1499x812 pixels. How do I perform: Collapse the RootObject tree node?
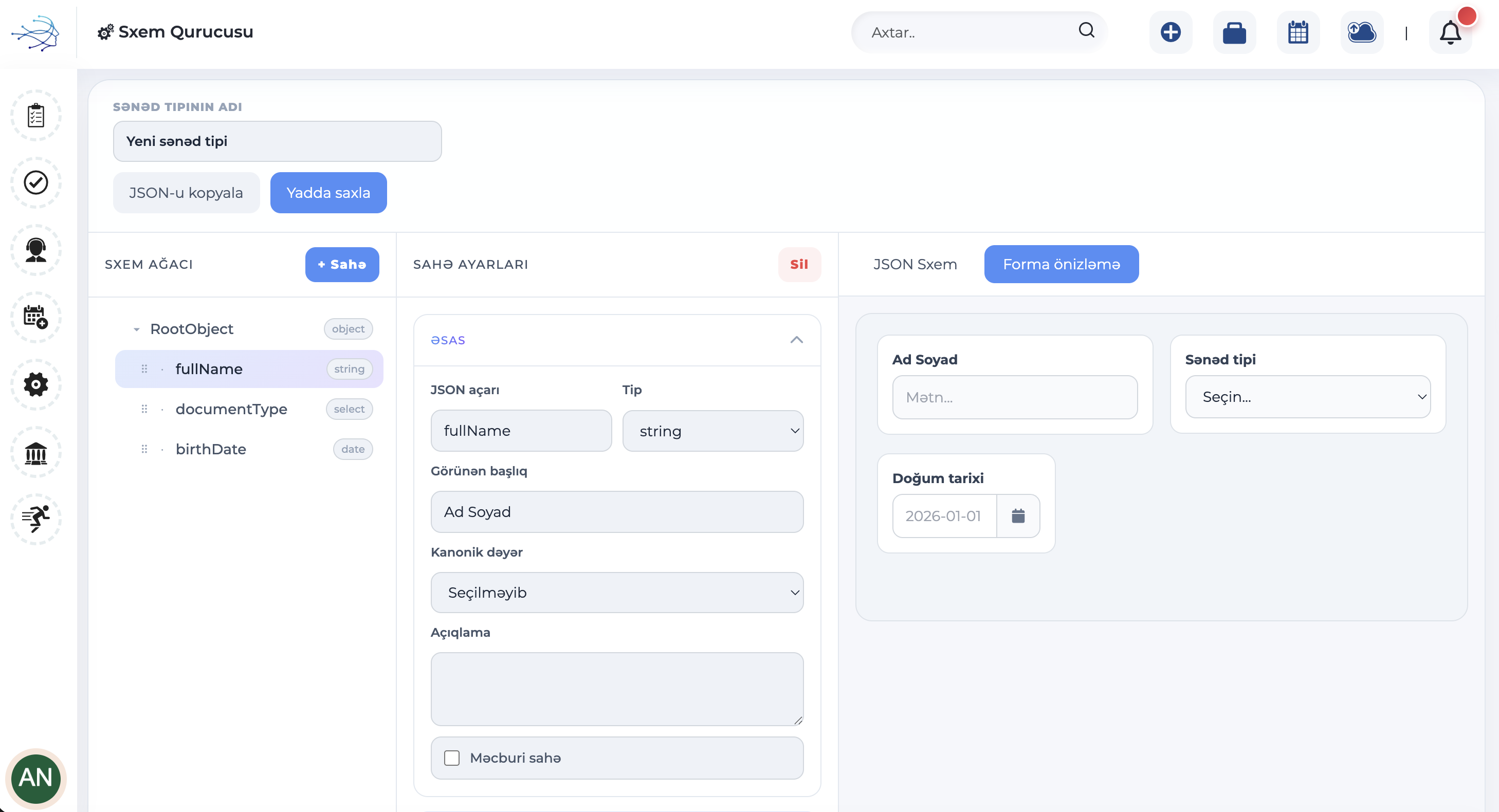136,329
